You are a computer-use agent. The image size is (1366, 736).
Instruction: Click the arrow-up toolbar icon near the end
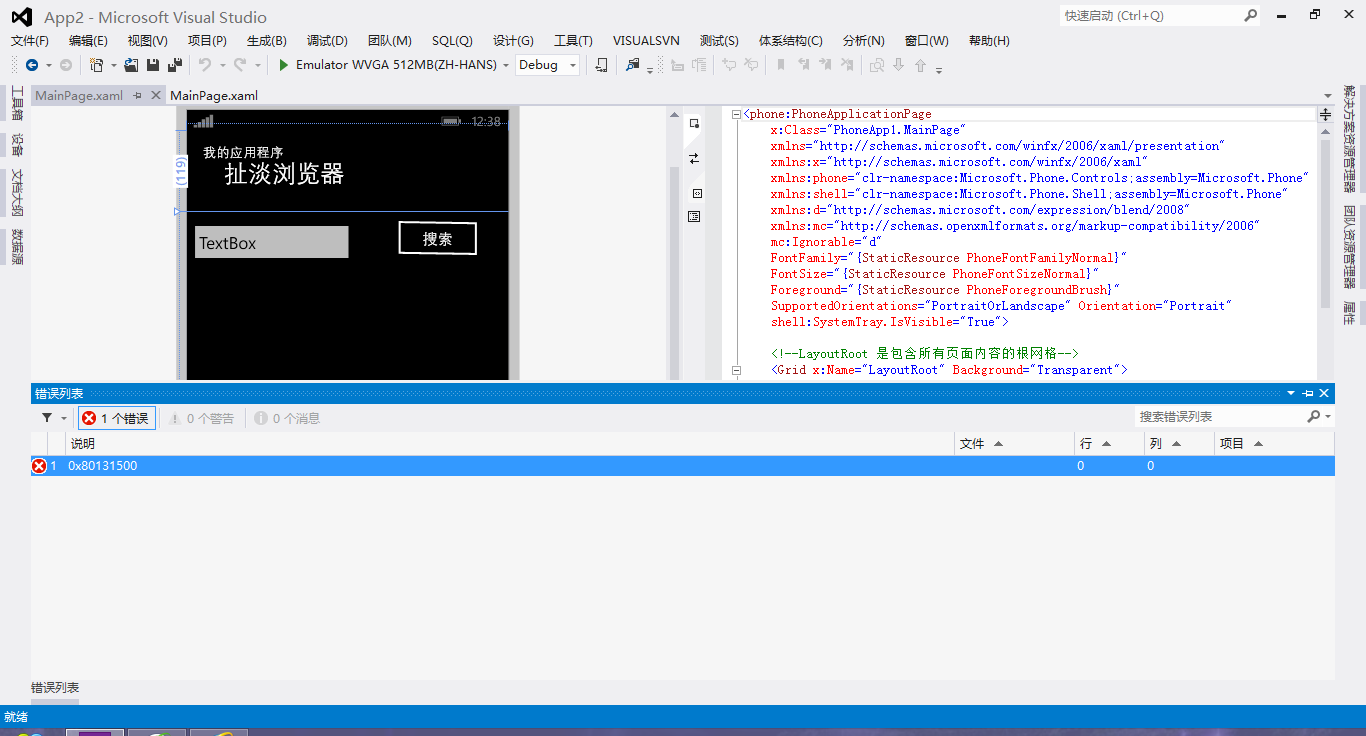point(920,65)
